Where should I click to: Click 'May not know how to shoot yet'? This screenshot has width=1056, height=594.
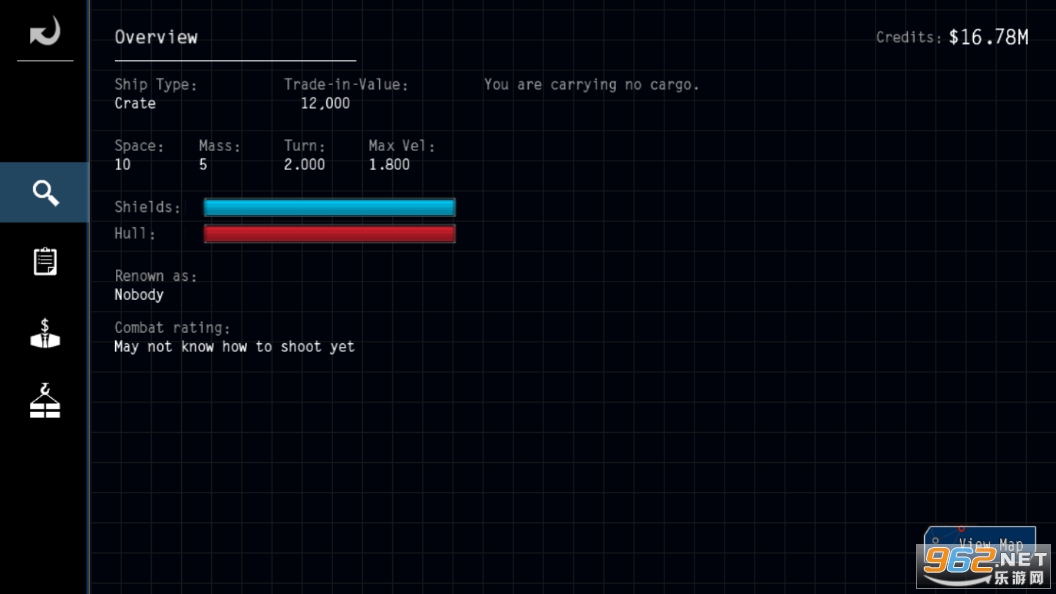pos(234,347)
